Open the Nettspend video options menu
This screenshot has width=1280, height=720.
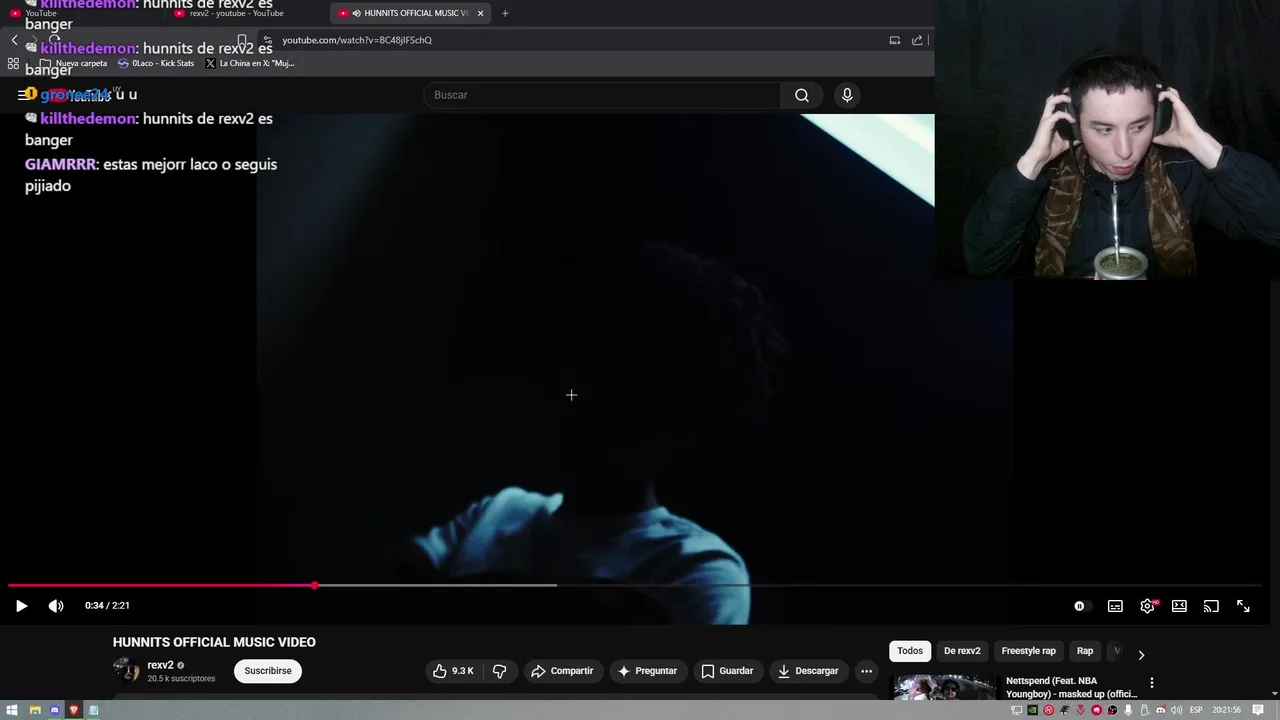pyautogui.click(x=1152, y=683)
